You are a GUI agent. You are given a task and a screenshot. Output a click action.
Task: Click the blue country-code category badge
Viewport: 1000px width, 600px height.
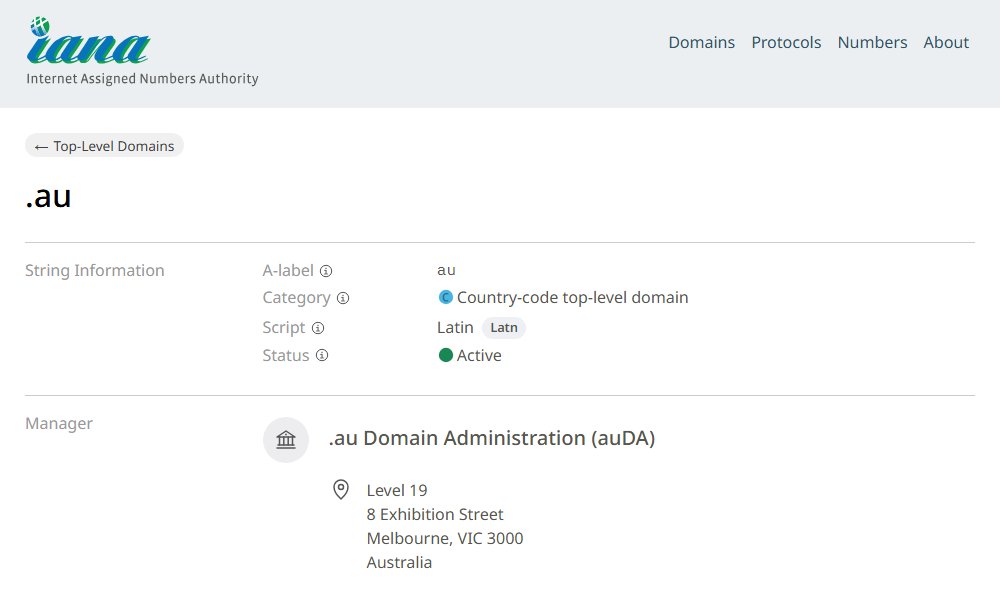pyautogui.click(x=446, y=297)
